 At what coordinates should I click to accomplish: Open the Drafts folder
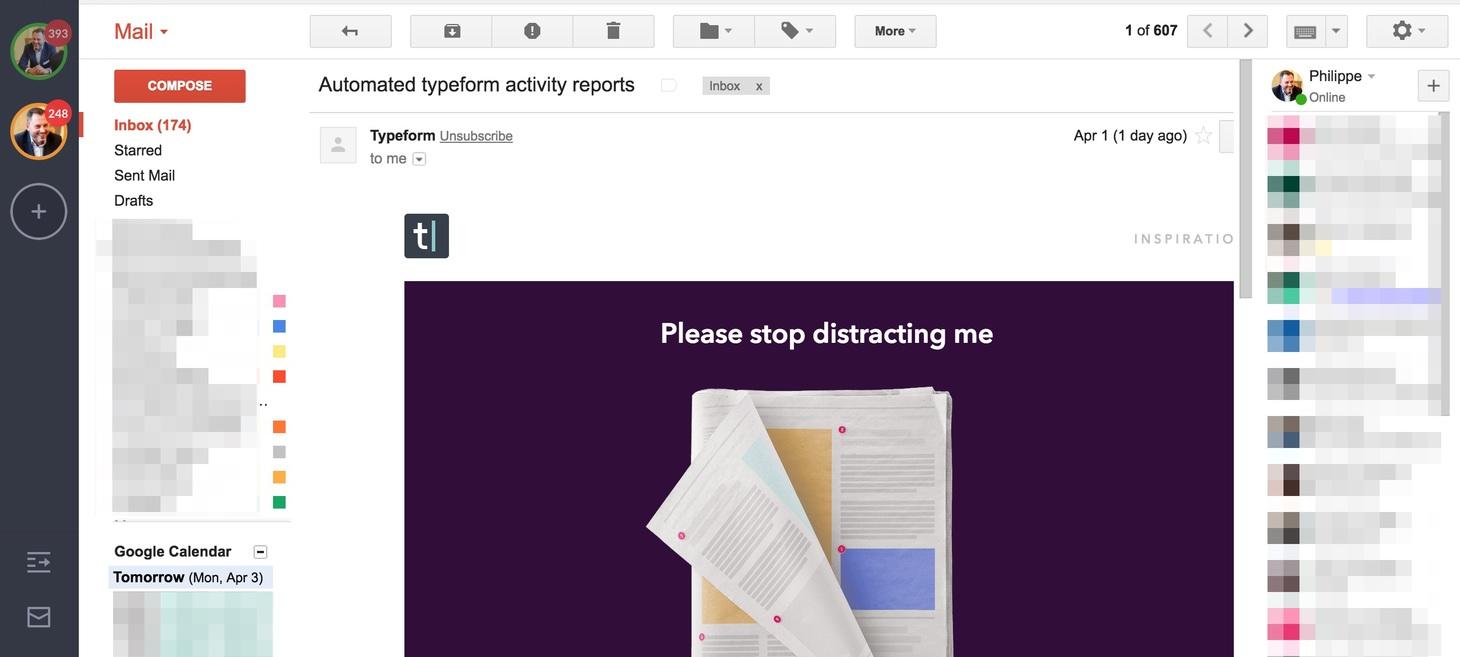(133, 200)
